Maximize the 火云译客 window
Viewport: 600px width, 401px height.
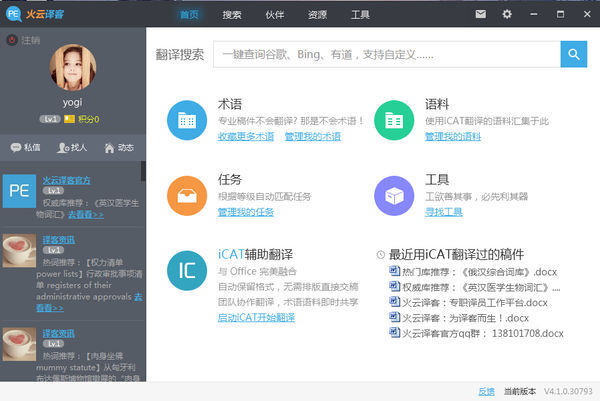point(560,14)
